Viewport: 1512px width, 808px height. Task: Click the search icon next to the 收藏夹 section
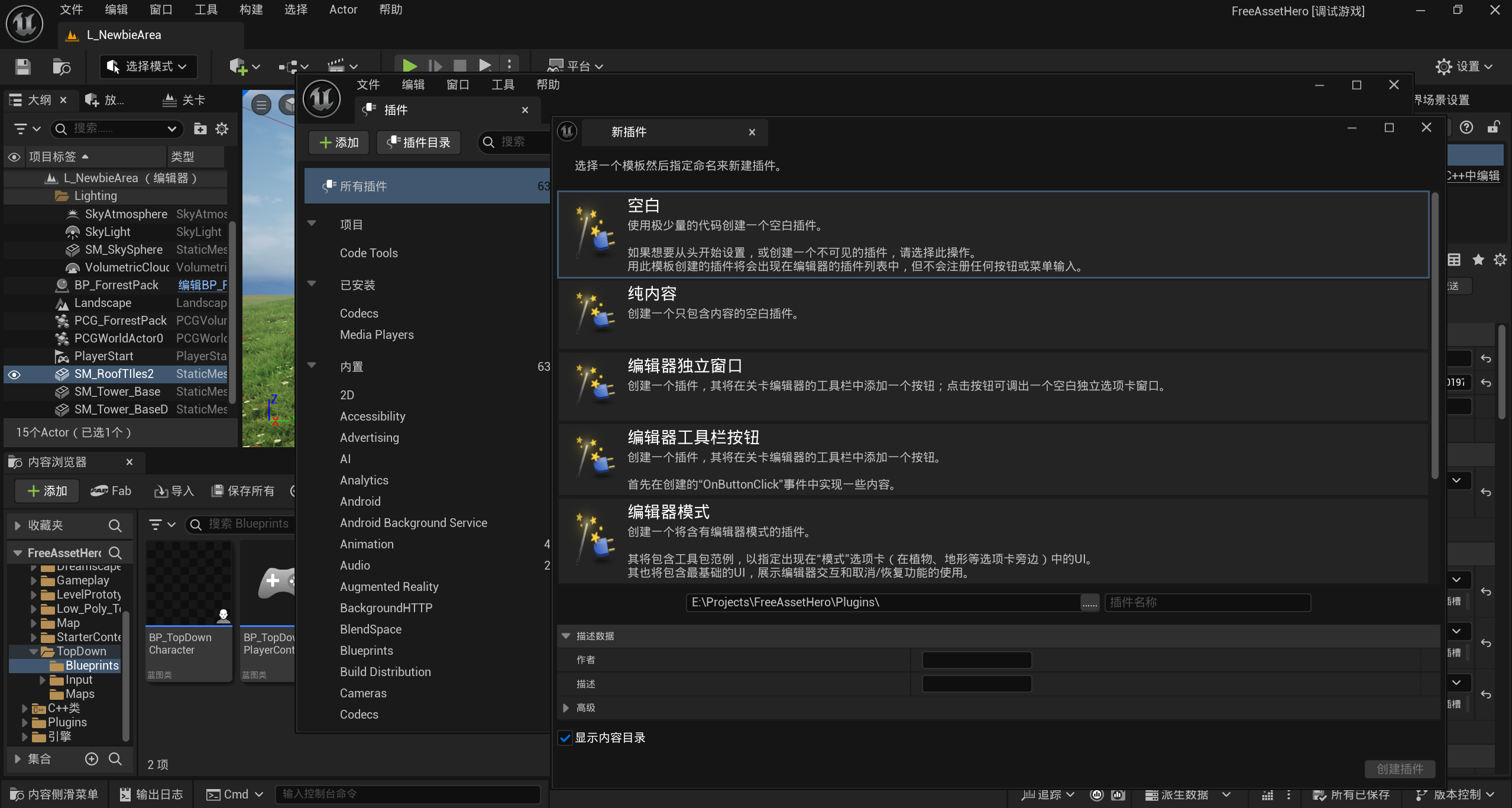click(x=115, y=525)
